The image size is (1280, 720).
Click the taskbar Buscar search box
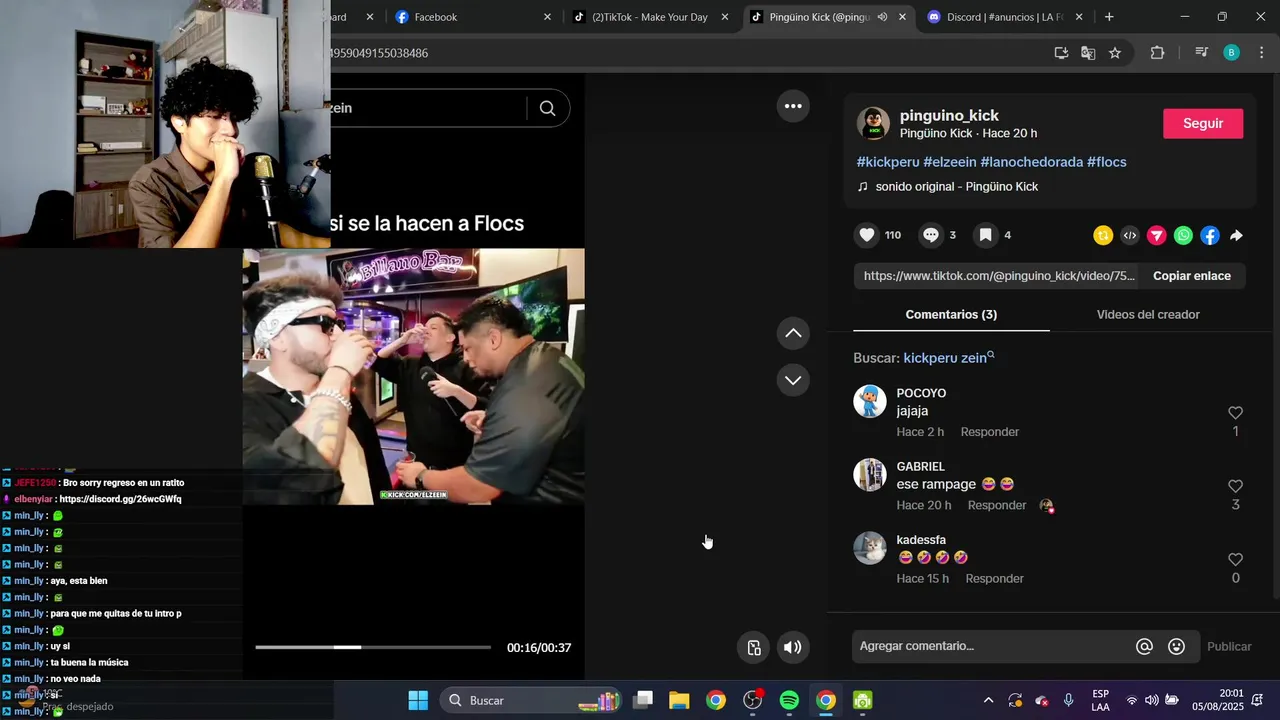532,700
